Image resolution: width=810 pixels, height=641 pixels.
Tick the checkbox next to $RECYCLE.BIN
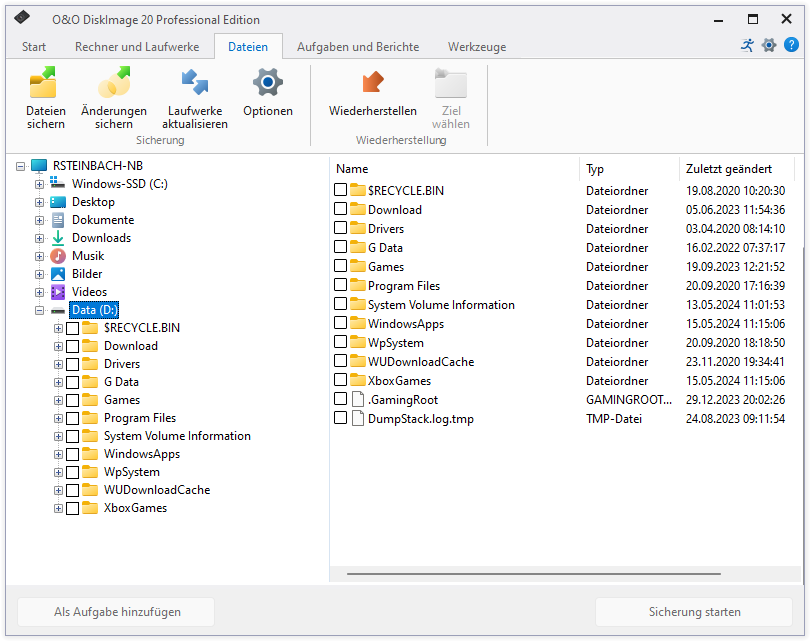[x=340, y=190]
